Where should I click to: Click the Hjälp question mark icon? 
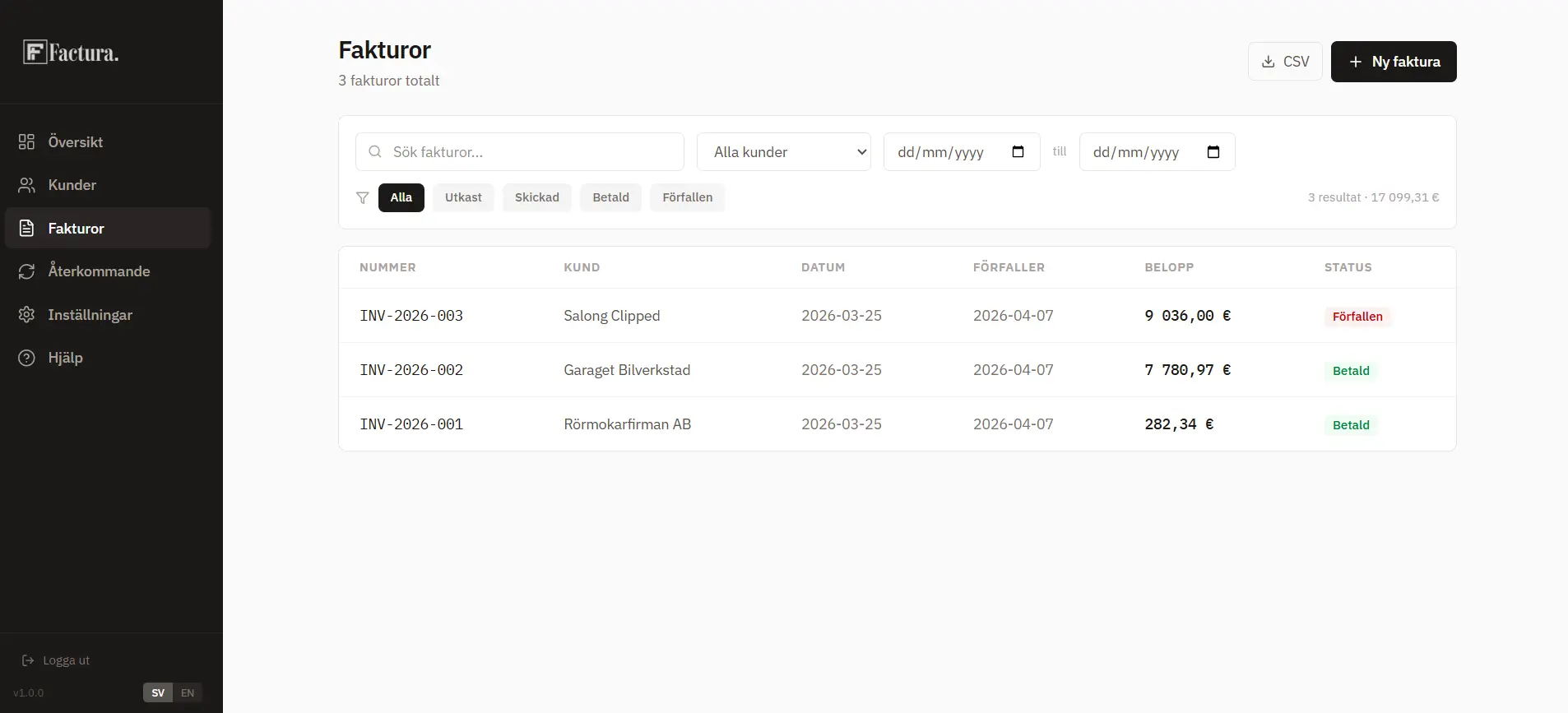(26, 358)
